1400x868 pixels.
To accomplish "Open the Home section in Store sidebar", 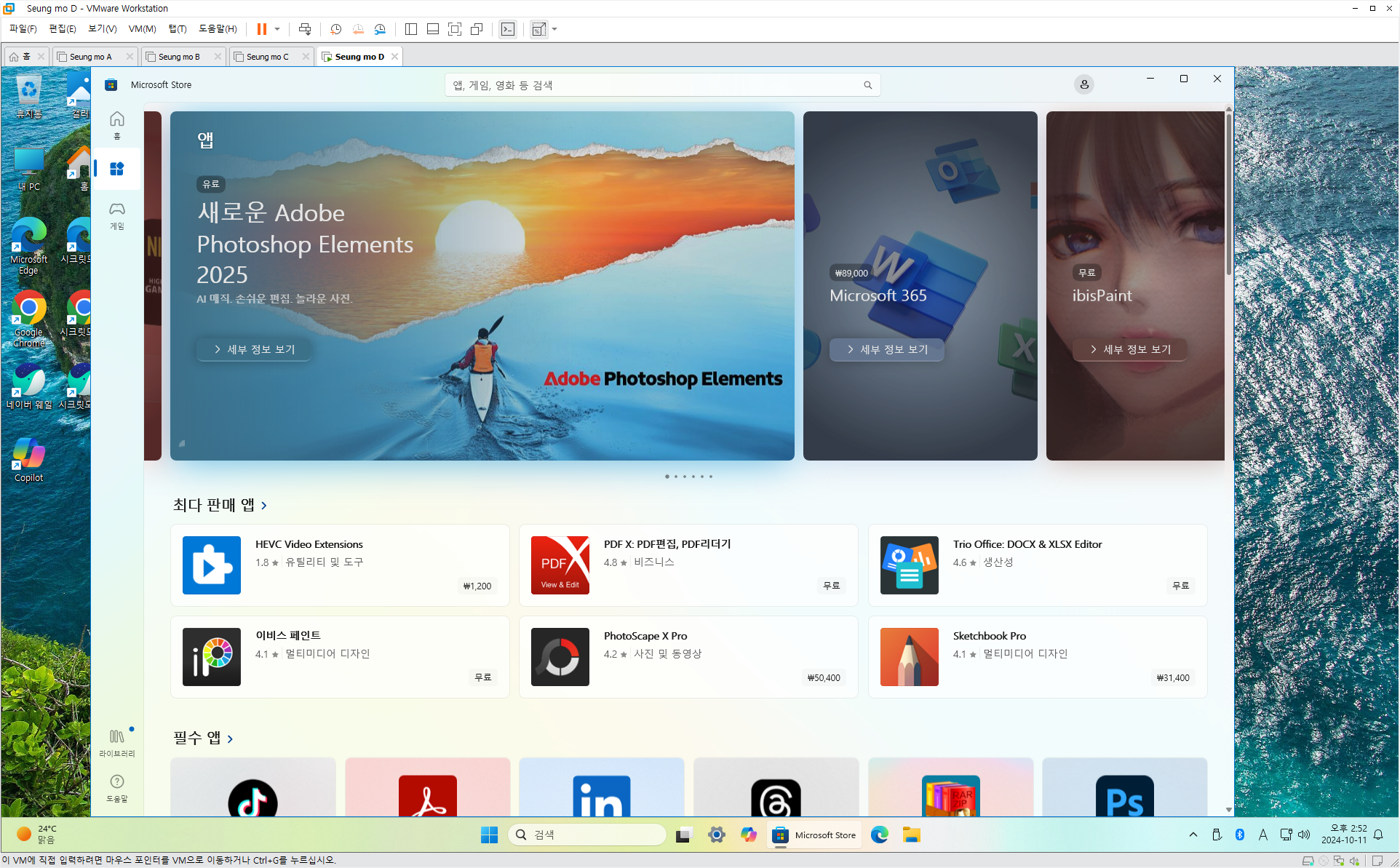I will pos(116,124).
